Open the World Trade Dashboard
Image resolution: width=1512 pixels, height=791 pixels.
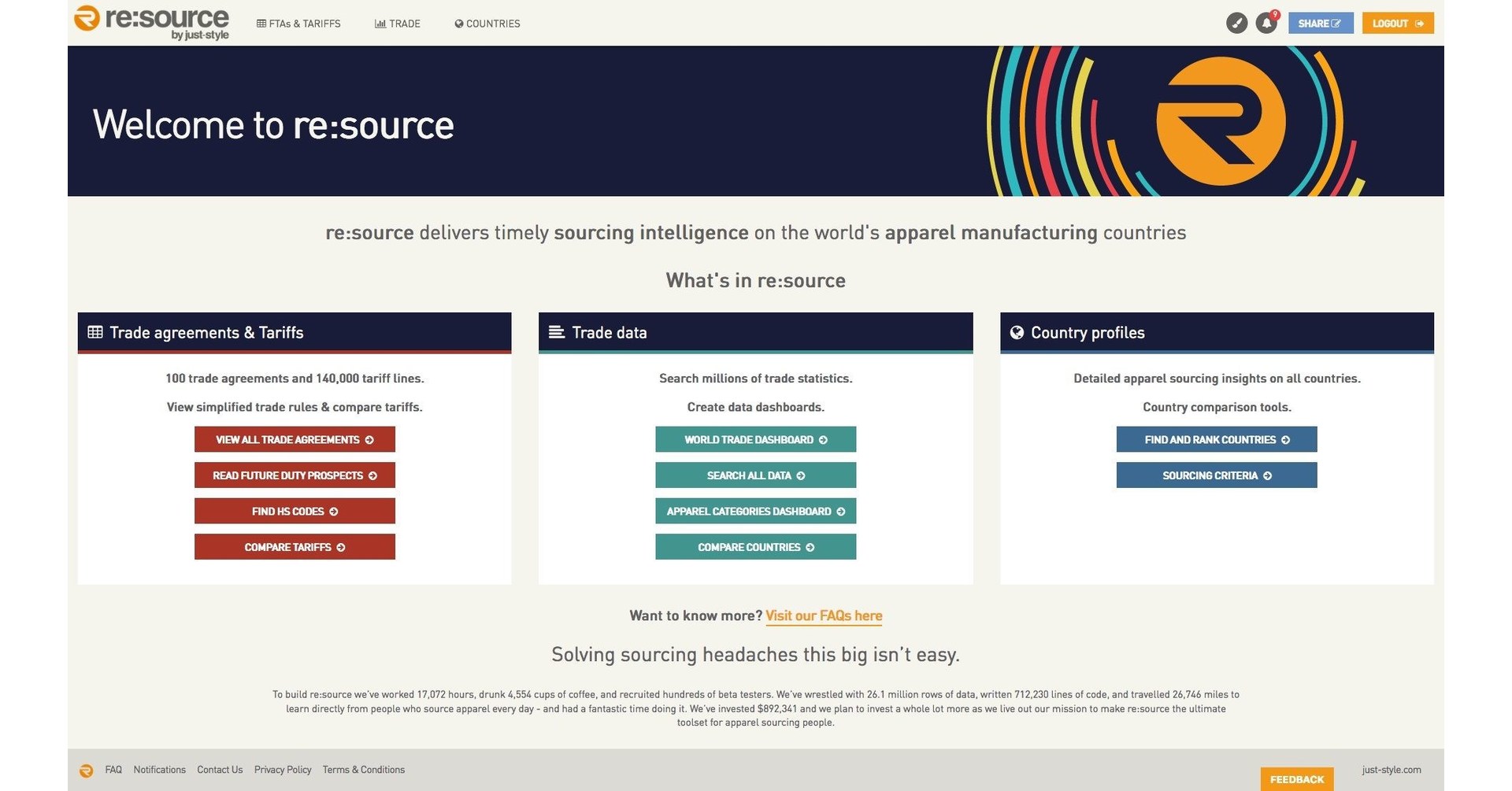point(754,439)
